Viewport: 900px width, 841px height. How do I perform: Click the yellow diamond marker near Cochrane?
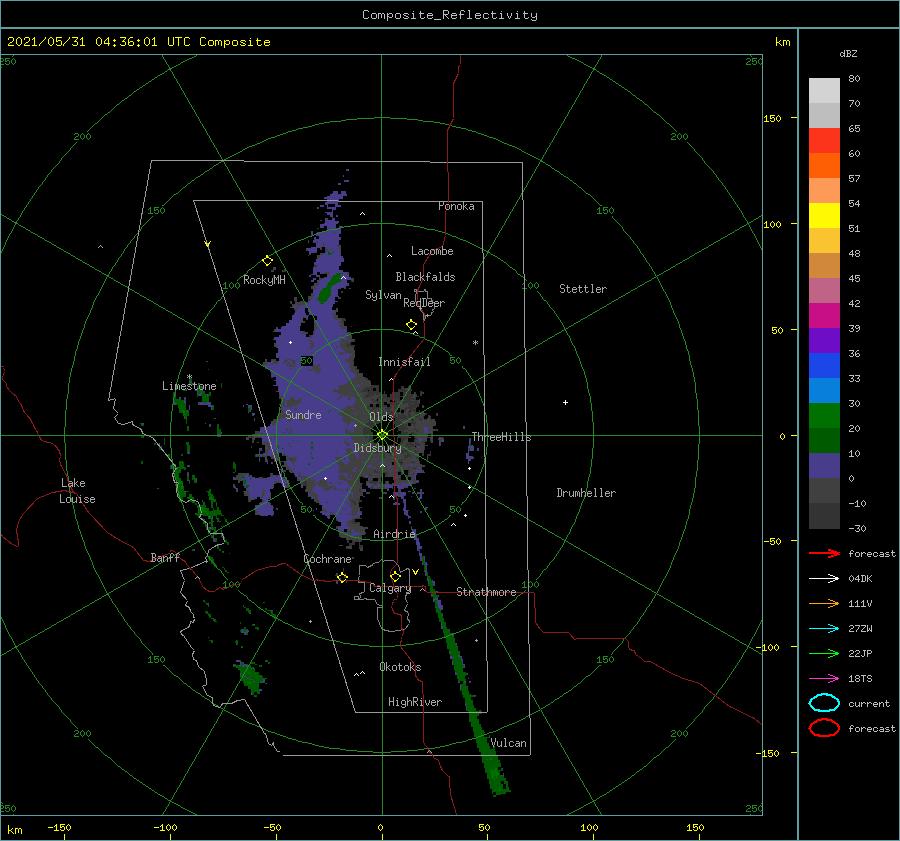point(342,577)
